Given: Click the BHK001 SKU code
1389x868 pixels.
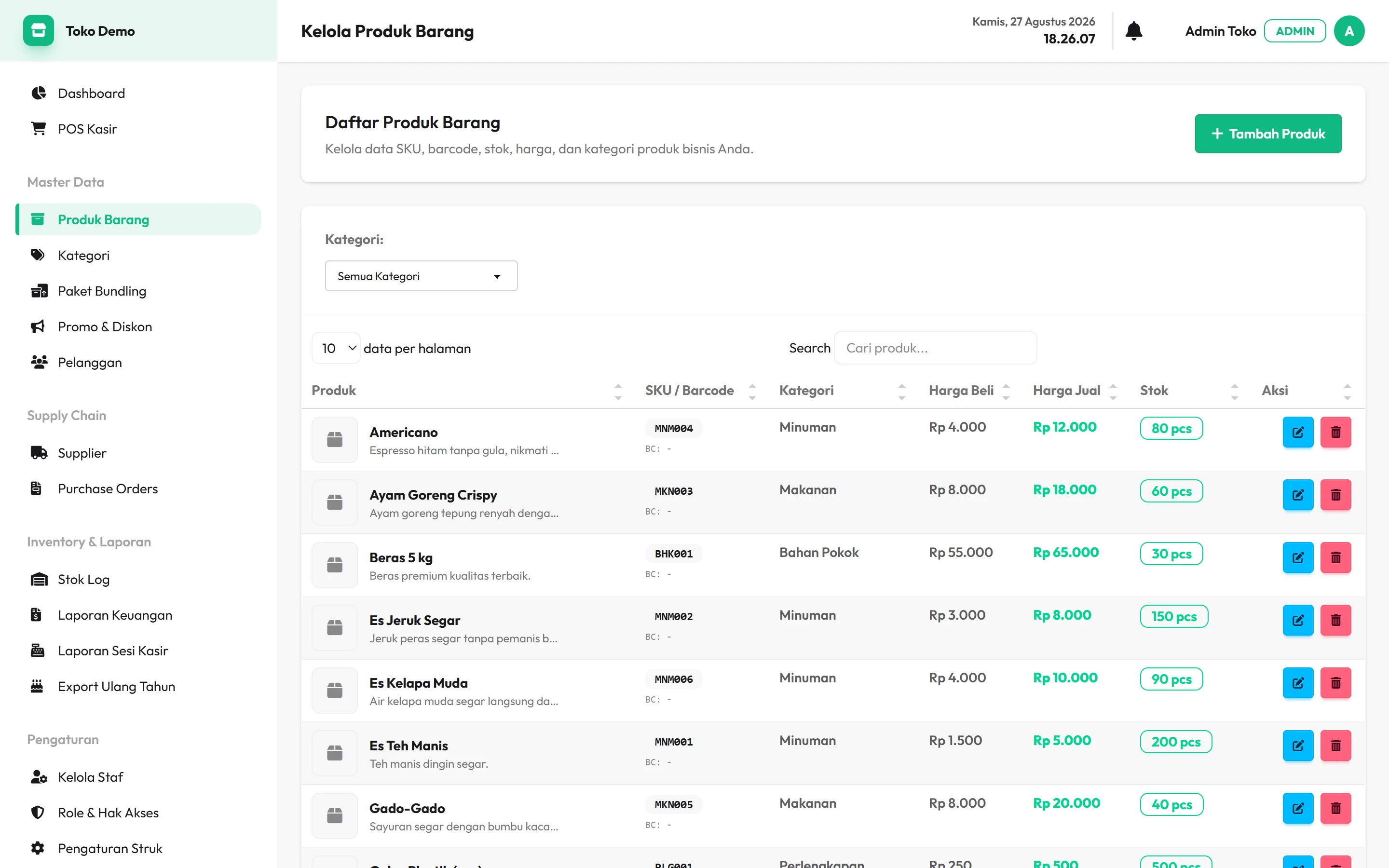Looking at the screenshot, I should click(x=674, y=554).
